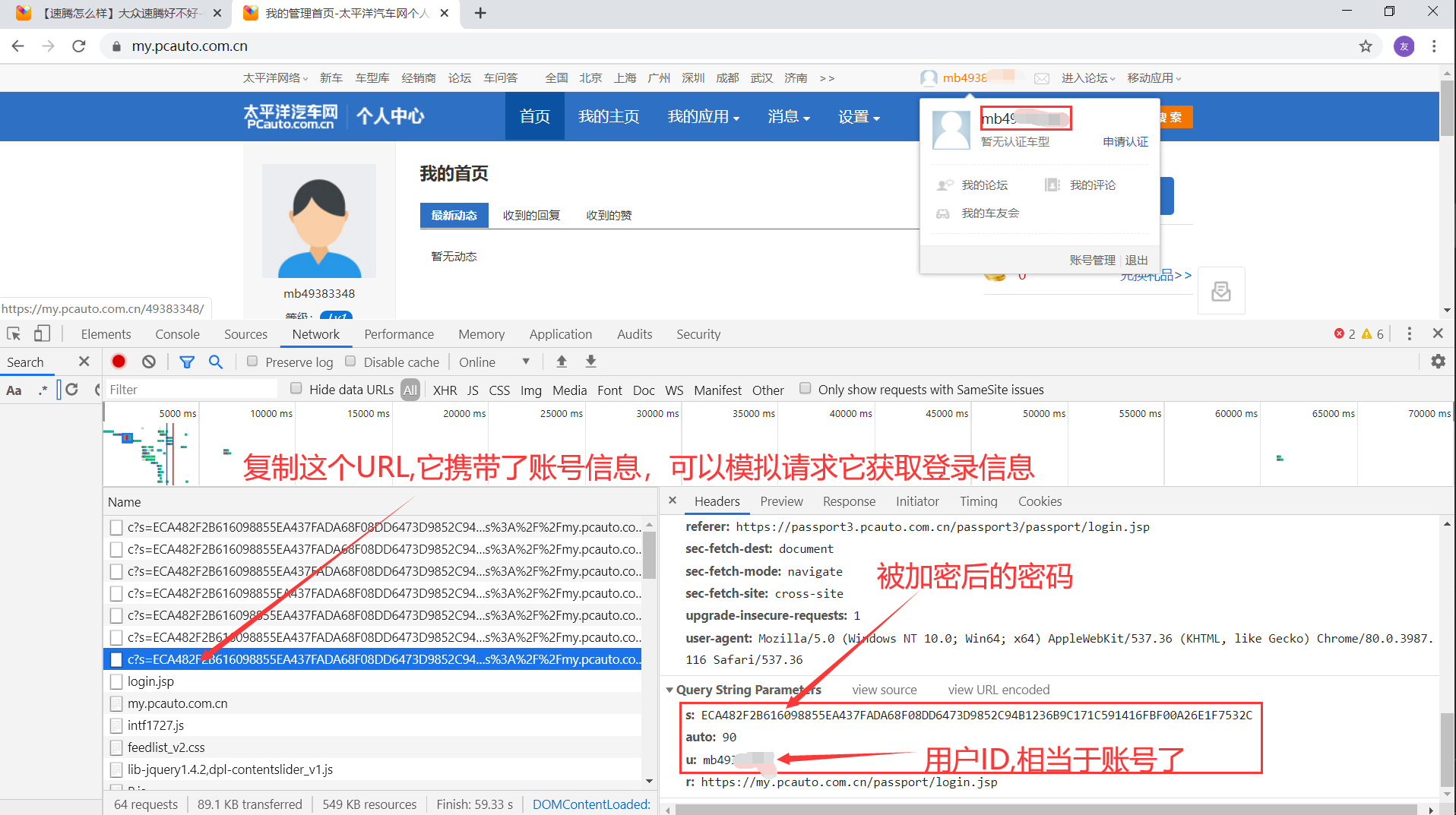Click view source link
The height and width of the screenshot is (815, 1456).
[x=885, y=690]
